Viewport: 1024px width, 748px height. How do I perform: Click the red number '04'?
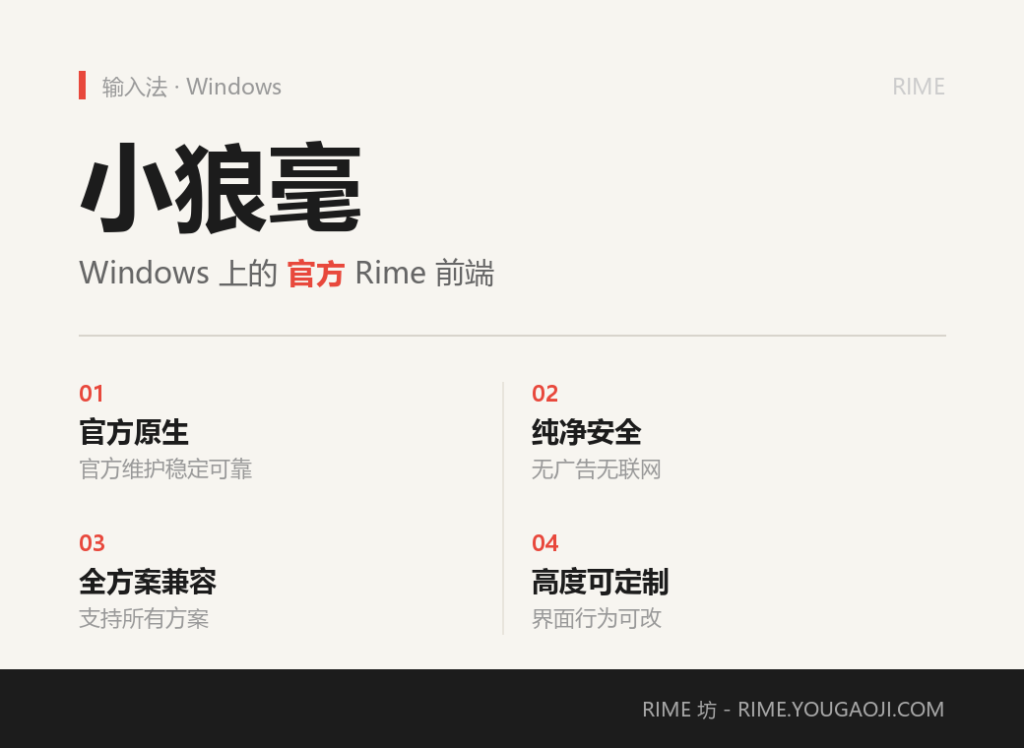coord(545,543)
